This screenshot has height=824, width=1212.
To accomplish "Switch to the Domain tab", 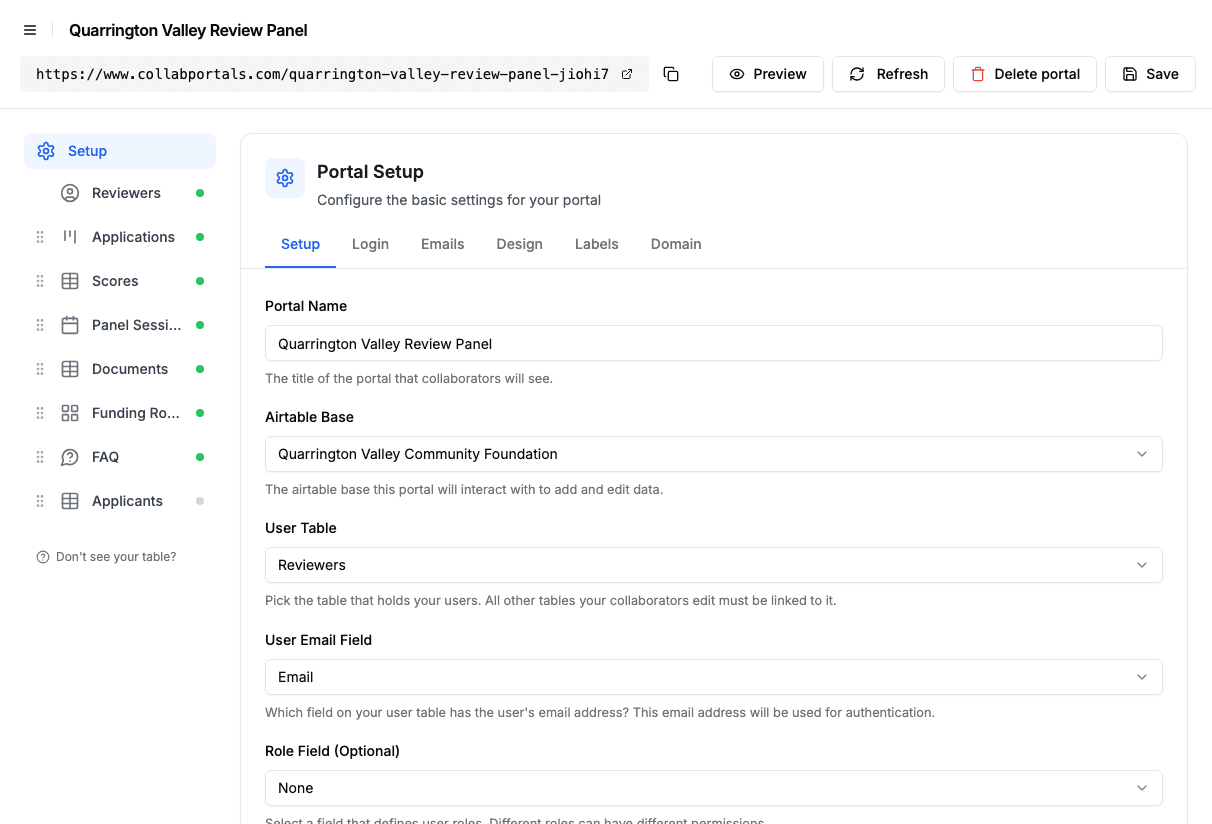I will tap(676, 244).
